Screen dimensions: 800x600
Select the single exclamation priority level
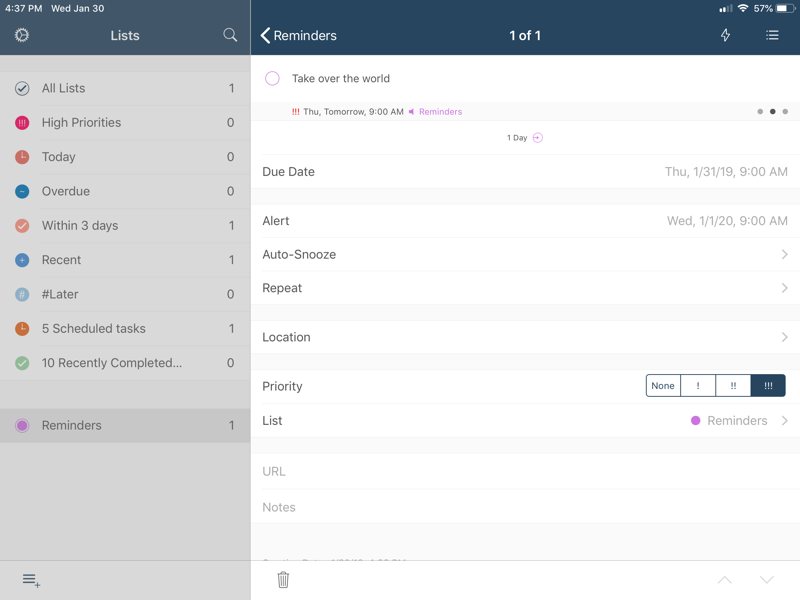(698, 385)
